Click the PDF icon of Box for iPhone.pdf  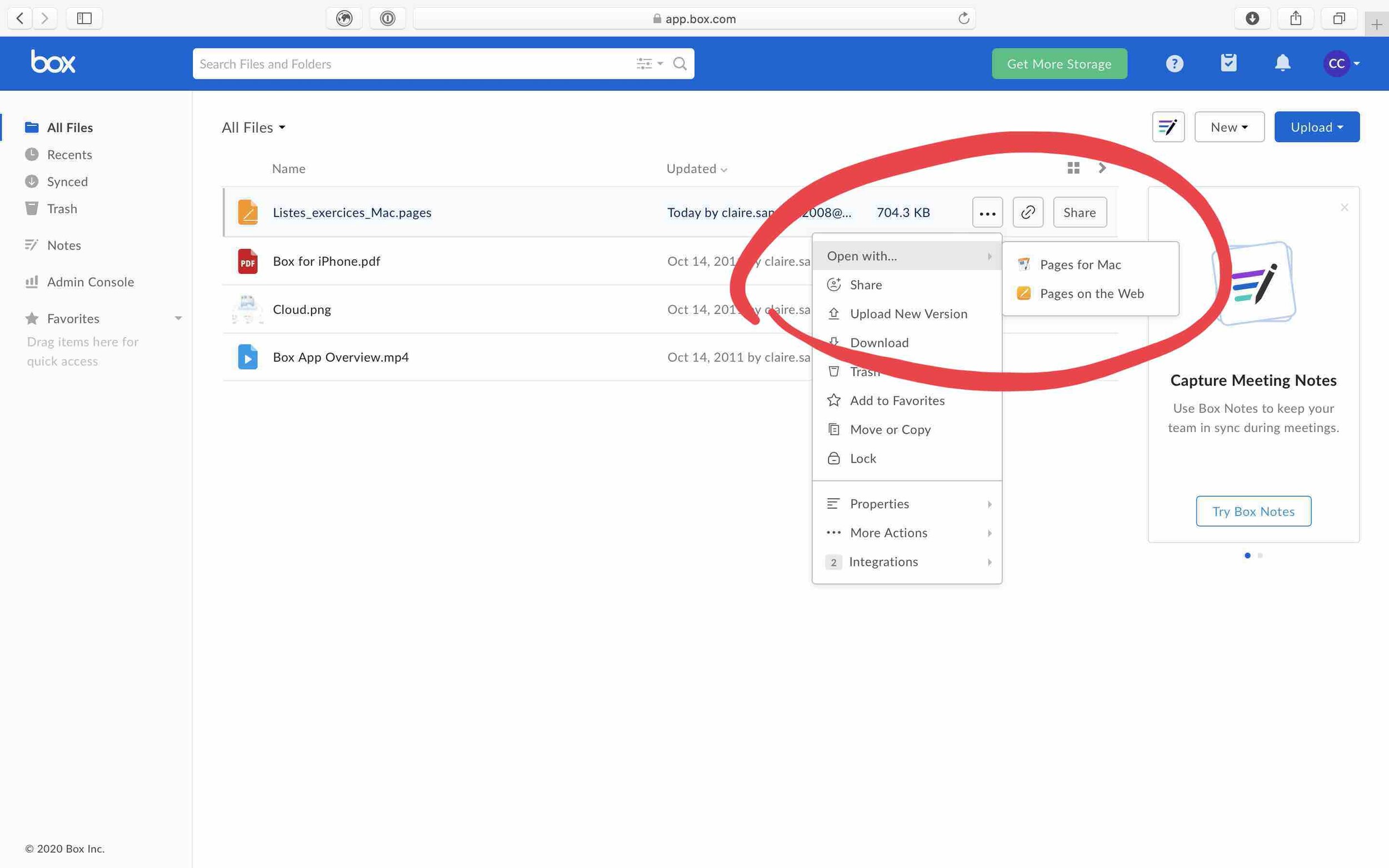(247, 261)
